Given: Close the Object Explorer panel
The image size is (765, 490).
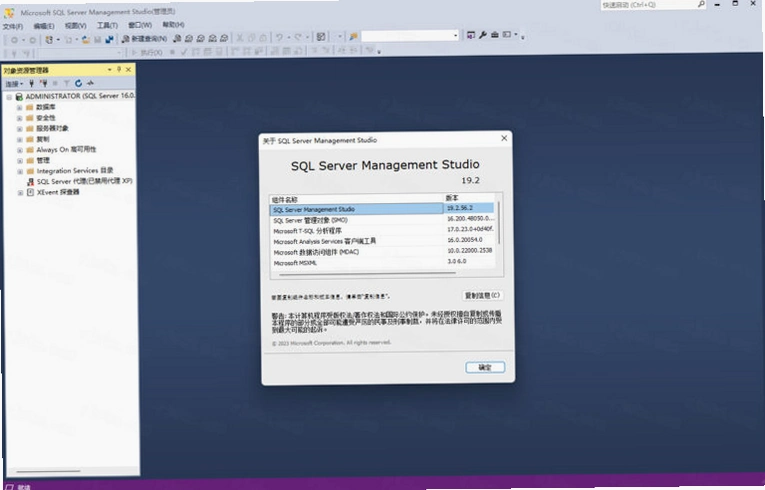Looking at the screenshot, I should tap(128, 70).
